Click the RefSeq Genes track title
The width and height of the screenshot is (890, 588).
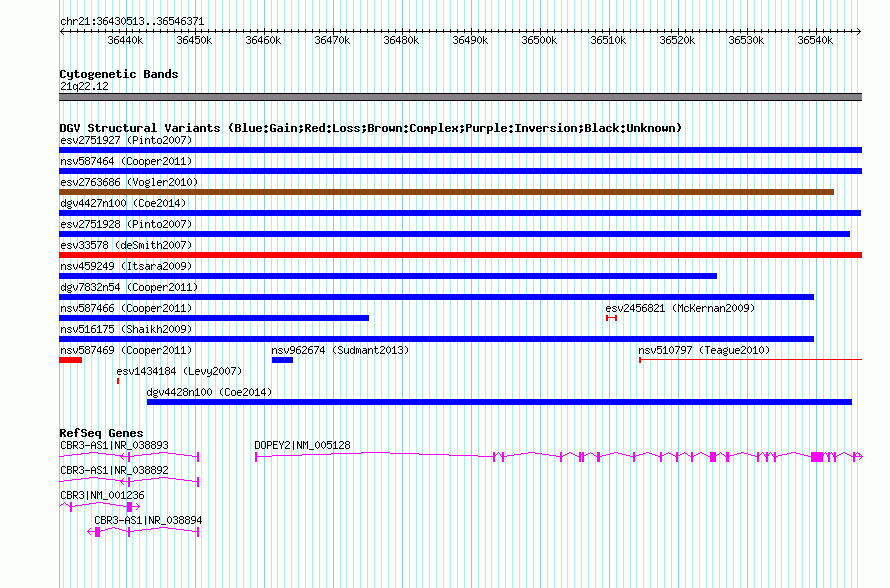(x=102, y=433)
